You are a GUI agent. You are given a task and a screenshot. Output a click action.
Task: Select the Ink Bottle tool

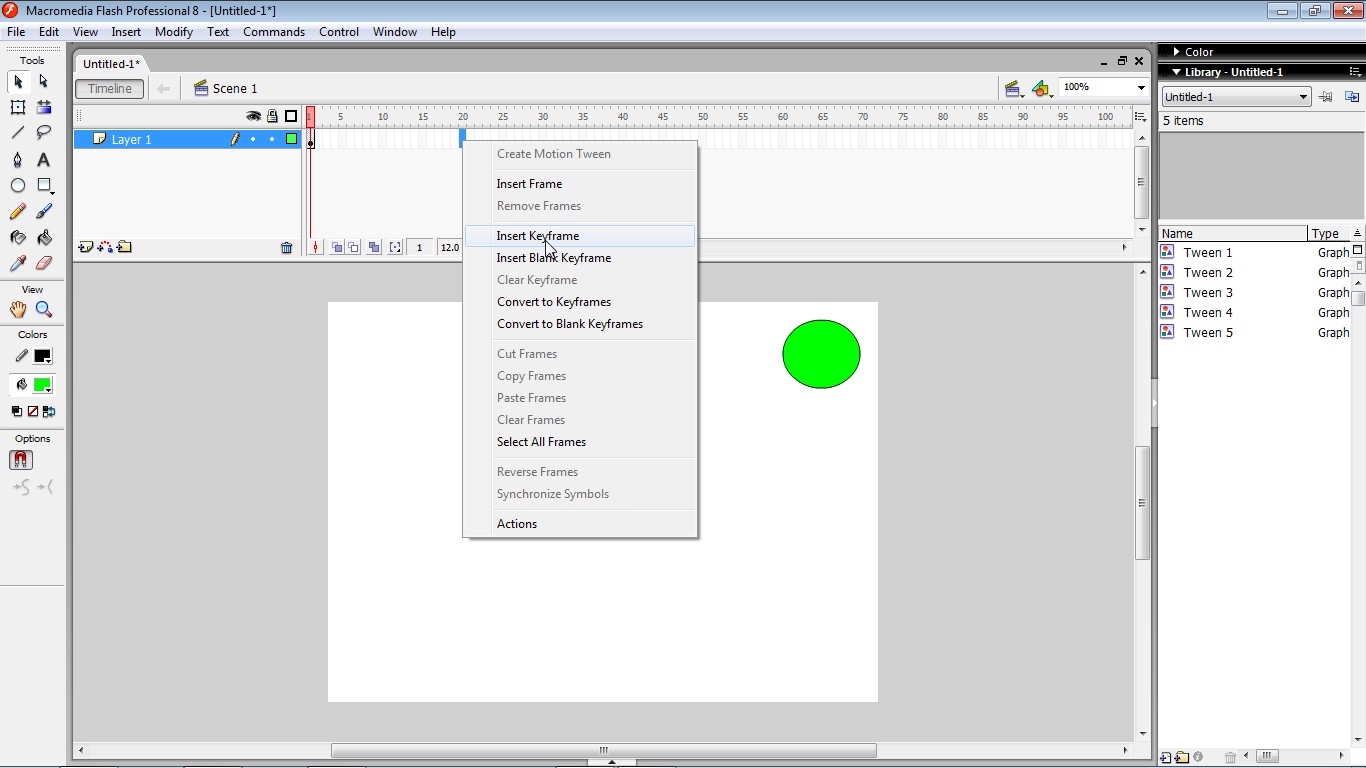[18, 238]
